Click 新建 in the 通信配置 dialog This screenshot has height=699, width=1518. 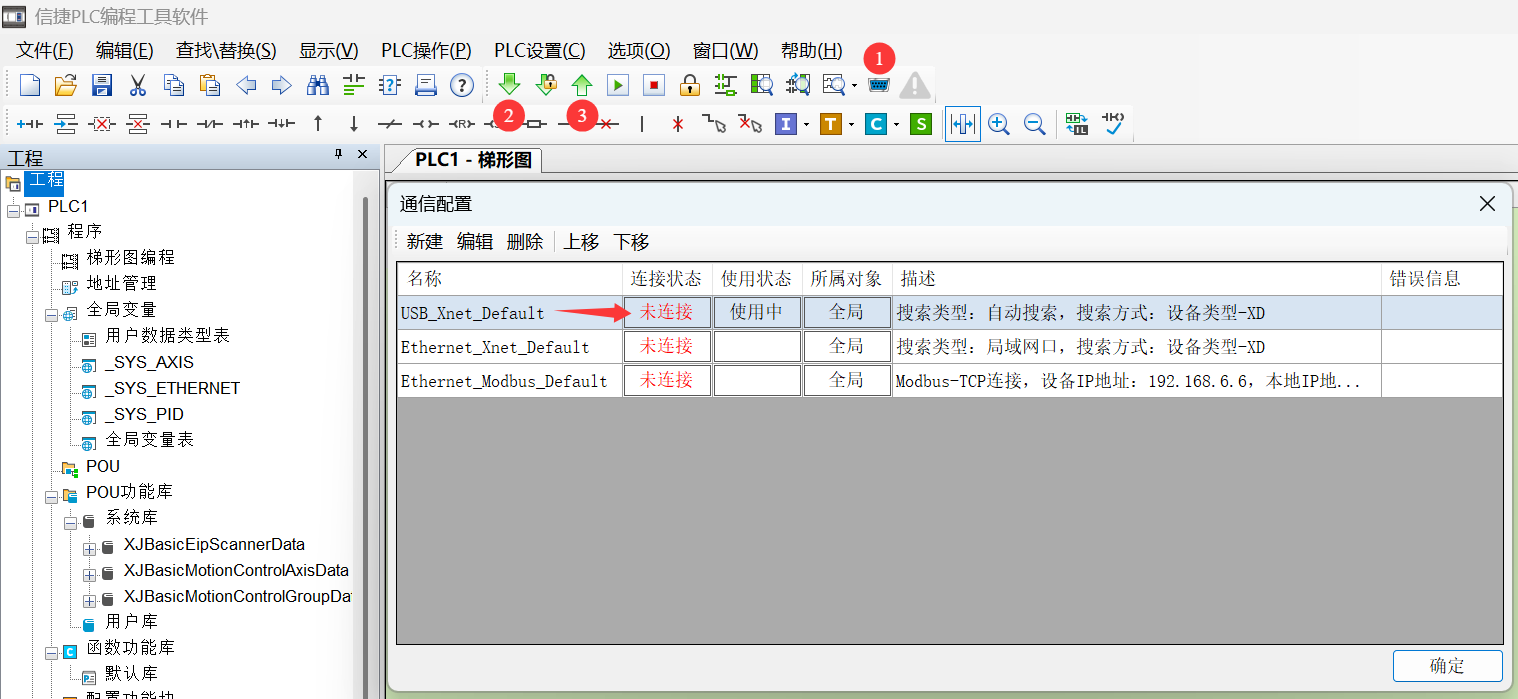[424, 242]
